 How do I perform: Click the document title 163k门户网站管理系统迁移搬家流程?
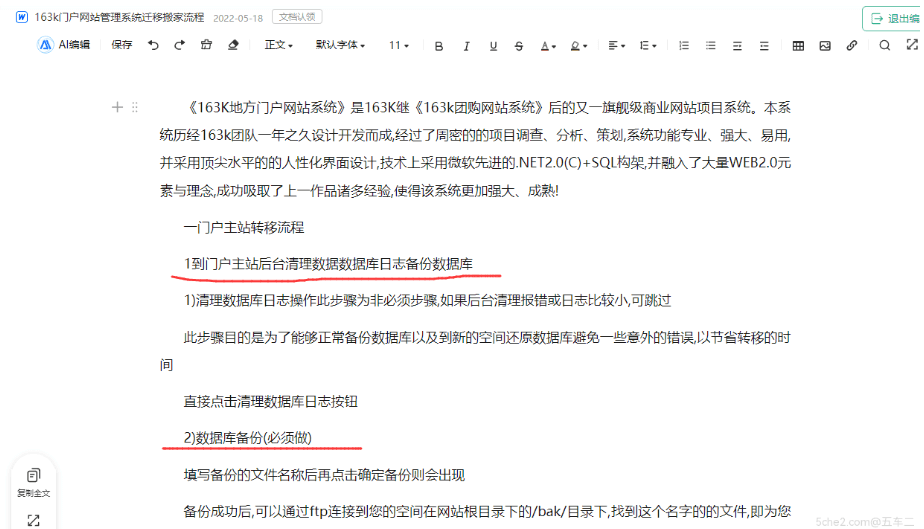coord(119,17)
